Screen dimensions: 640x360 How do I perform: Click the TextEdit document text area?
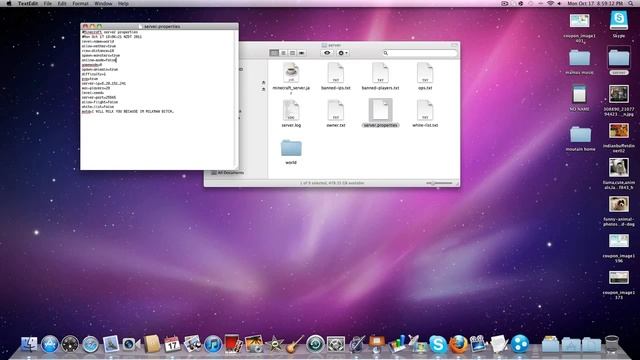point(159,100)
